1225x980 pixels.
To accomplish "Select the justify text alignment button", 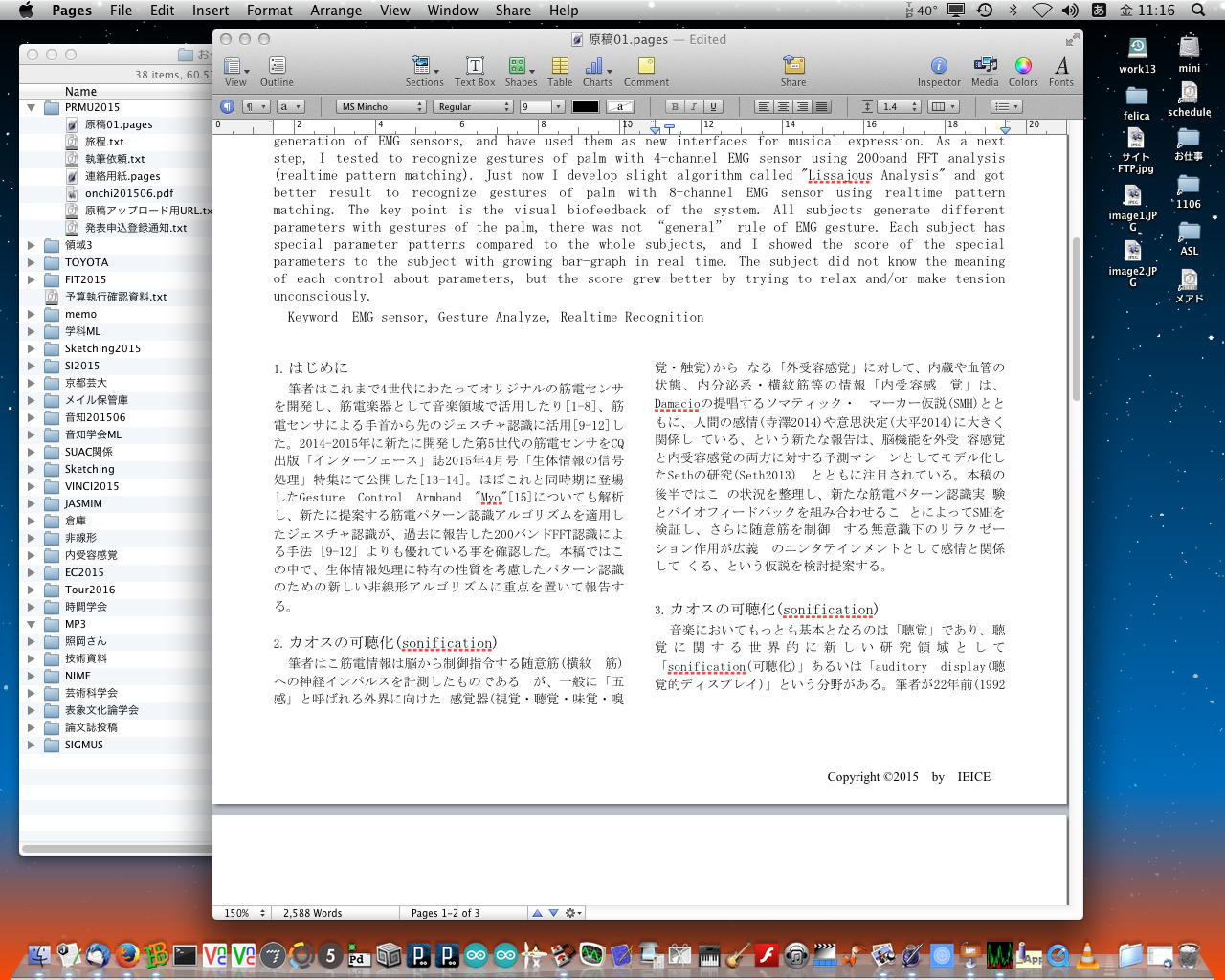I will pyautogui.click(x=822, y=107).
